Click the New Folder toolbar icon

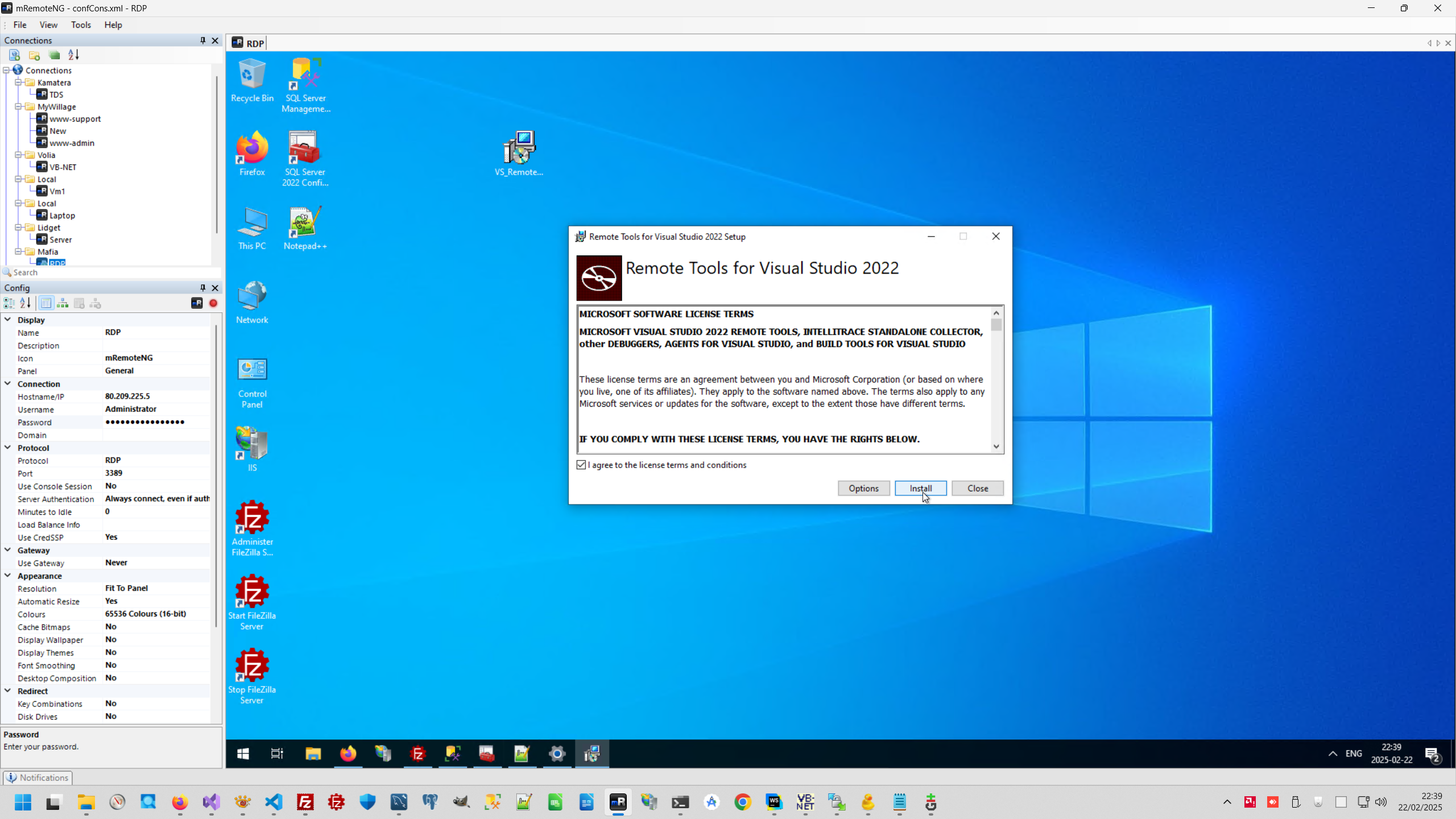coord(35,55)
